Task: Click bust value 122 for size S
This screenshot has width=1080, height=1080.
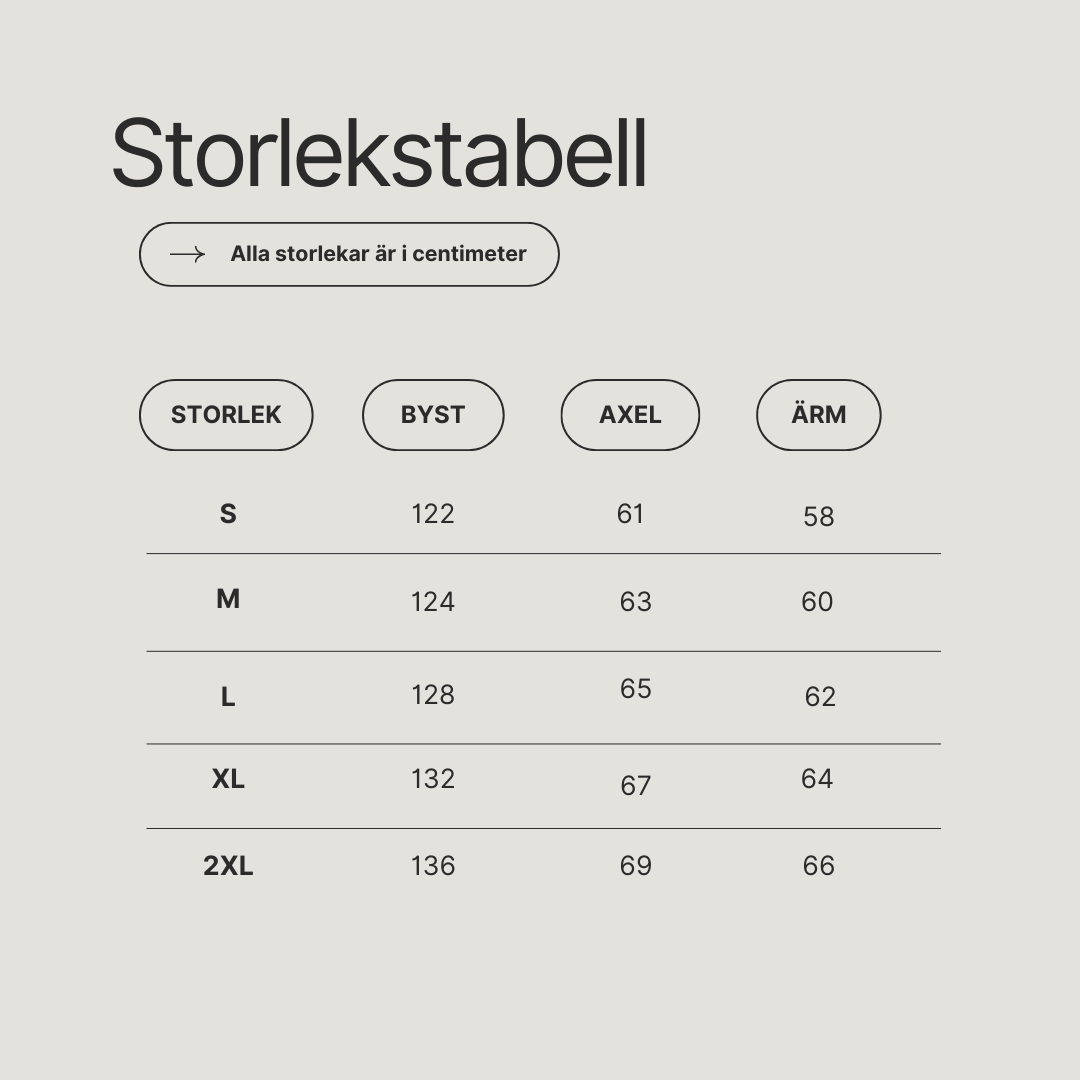Action: coord(433,514)
